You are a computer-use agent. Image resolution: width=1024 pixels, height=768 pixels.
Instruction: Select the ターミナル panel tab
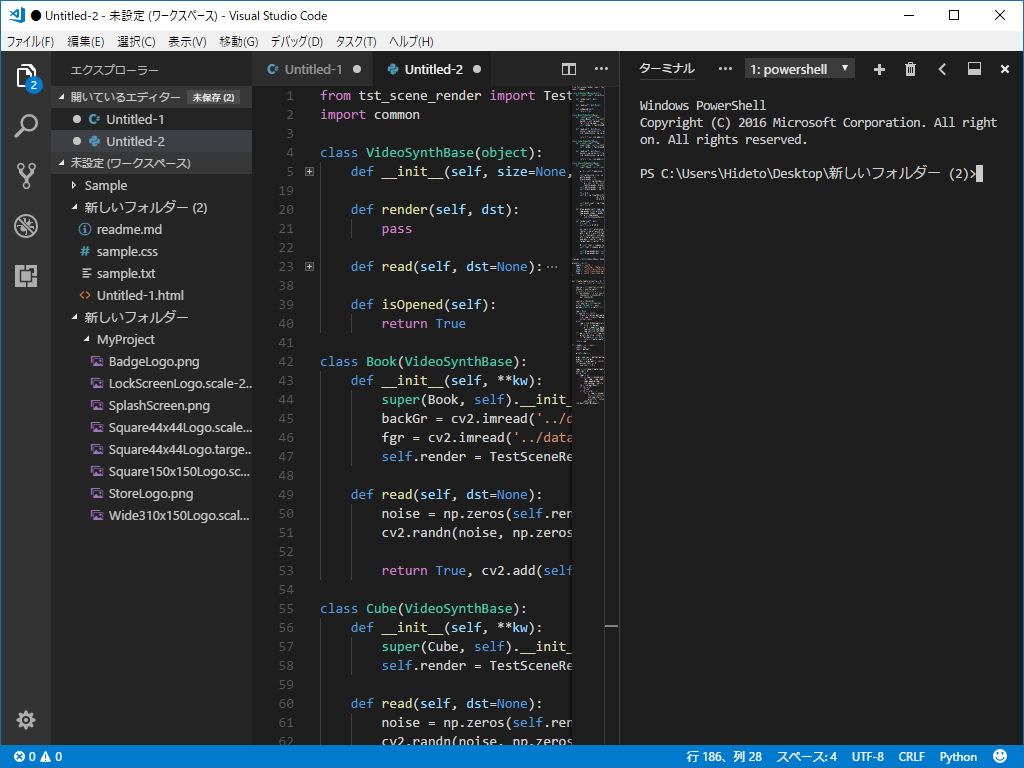(x=666, y=69)
